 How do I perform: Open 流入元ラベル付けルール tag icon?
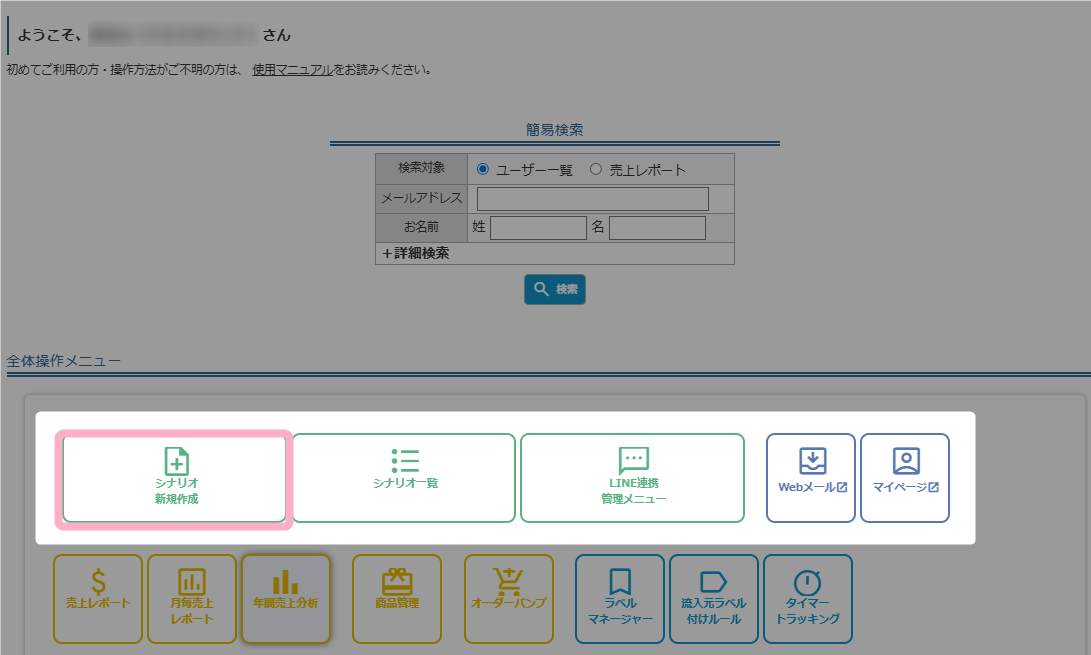pos(713,582)
